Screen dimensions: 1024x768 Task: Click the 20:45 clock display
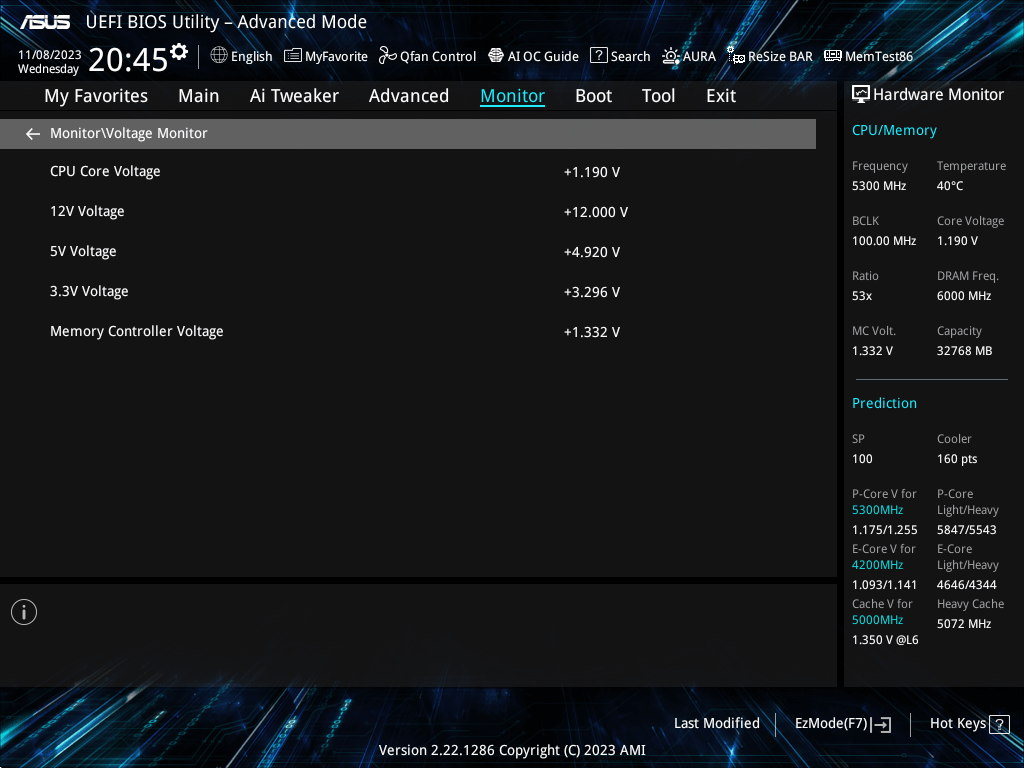click(x=128, y=60)
